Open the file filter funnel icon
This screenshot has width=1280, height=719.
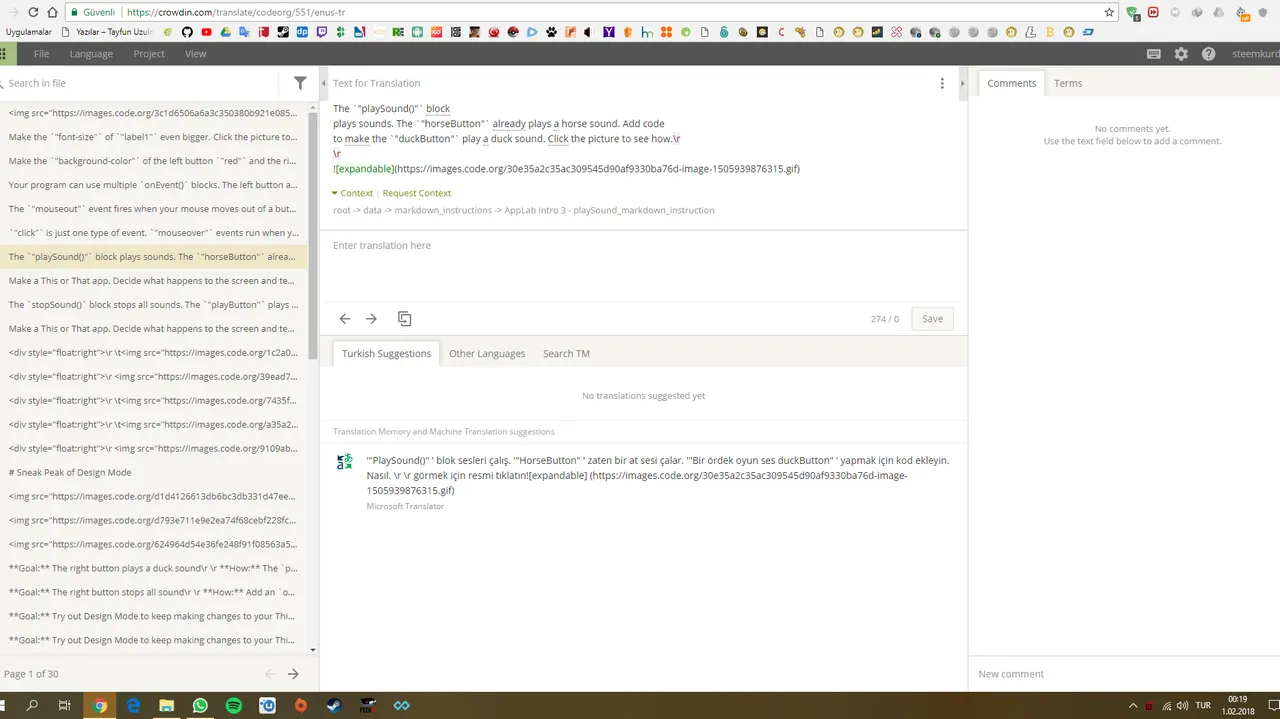(300, 83)
